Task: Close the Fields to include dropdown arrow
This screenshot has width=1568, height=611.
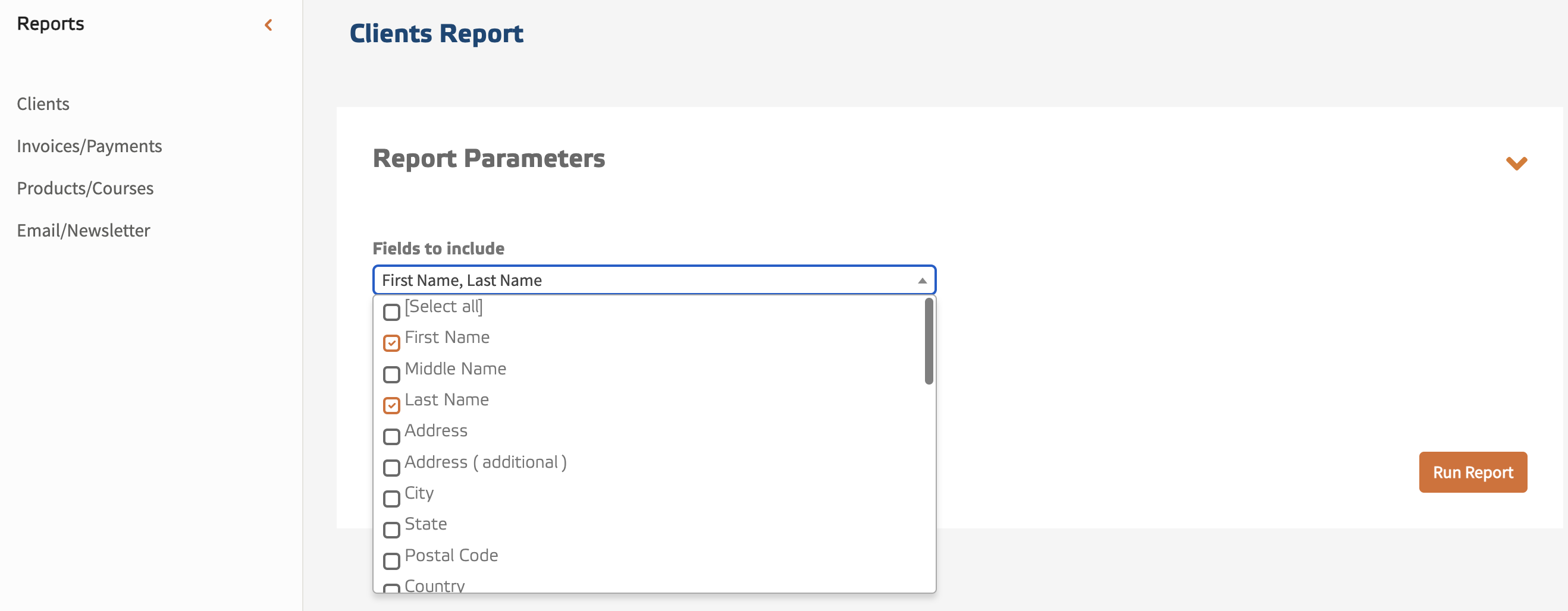Action: [921, 281]
